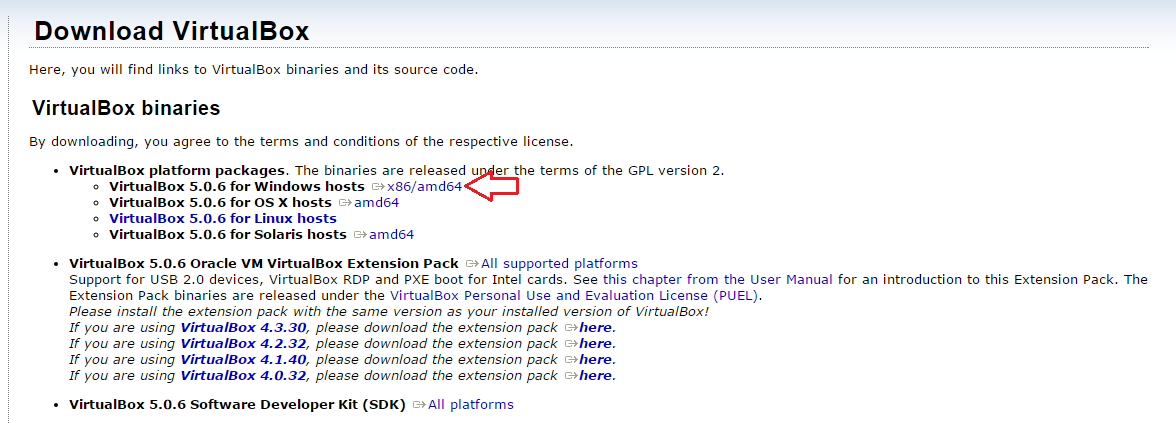Click the Download VirtualBox page heading
This screenshot has width=1176, height=423.
[172, 32]
